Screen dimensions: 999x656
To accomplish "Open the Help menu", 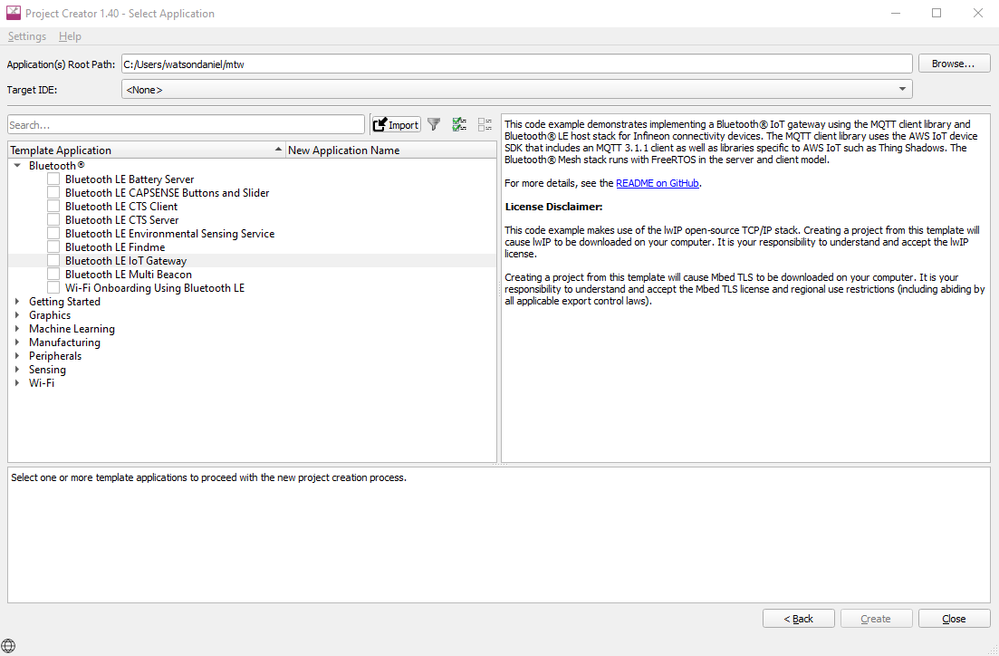I will coord(70,37).
